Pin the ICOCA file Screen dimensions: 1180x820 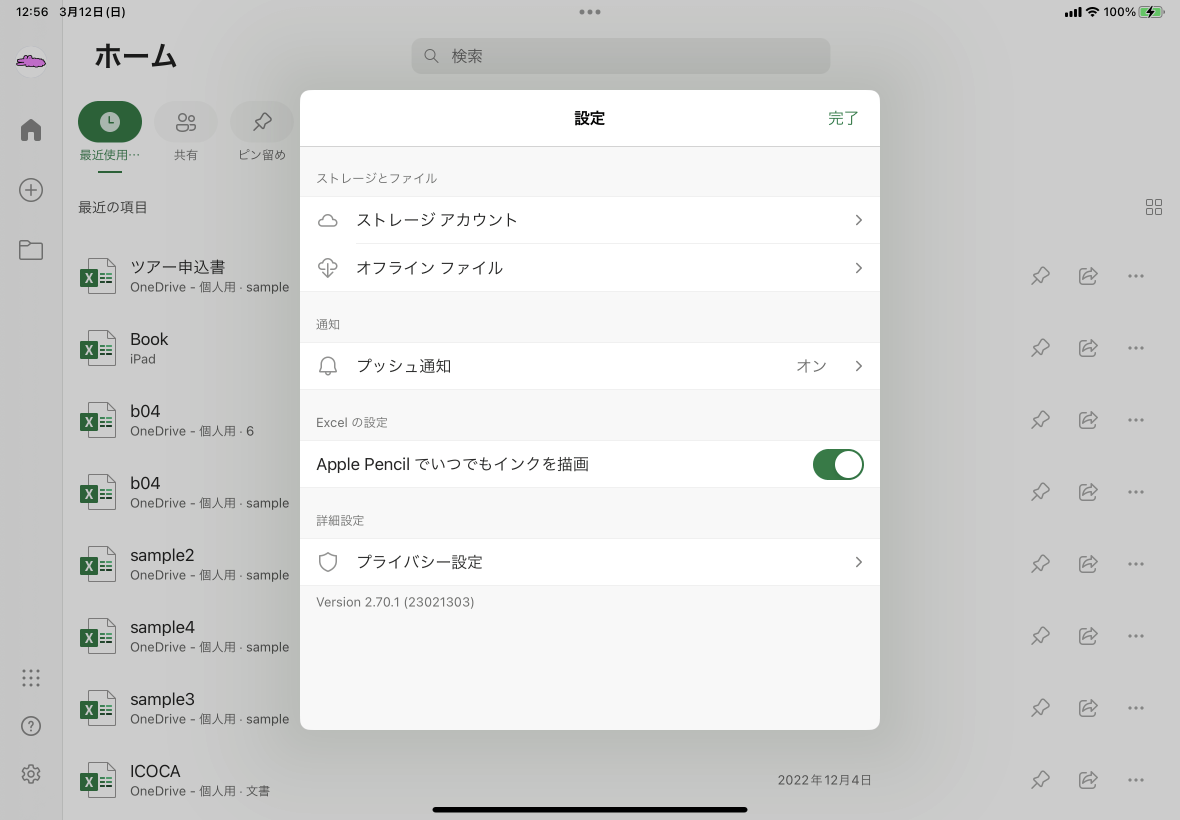tap(1041, 780)
